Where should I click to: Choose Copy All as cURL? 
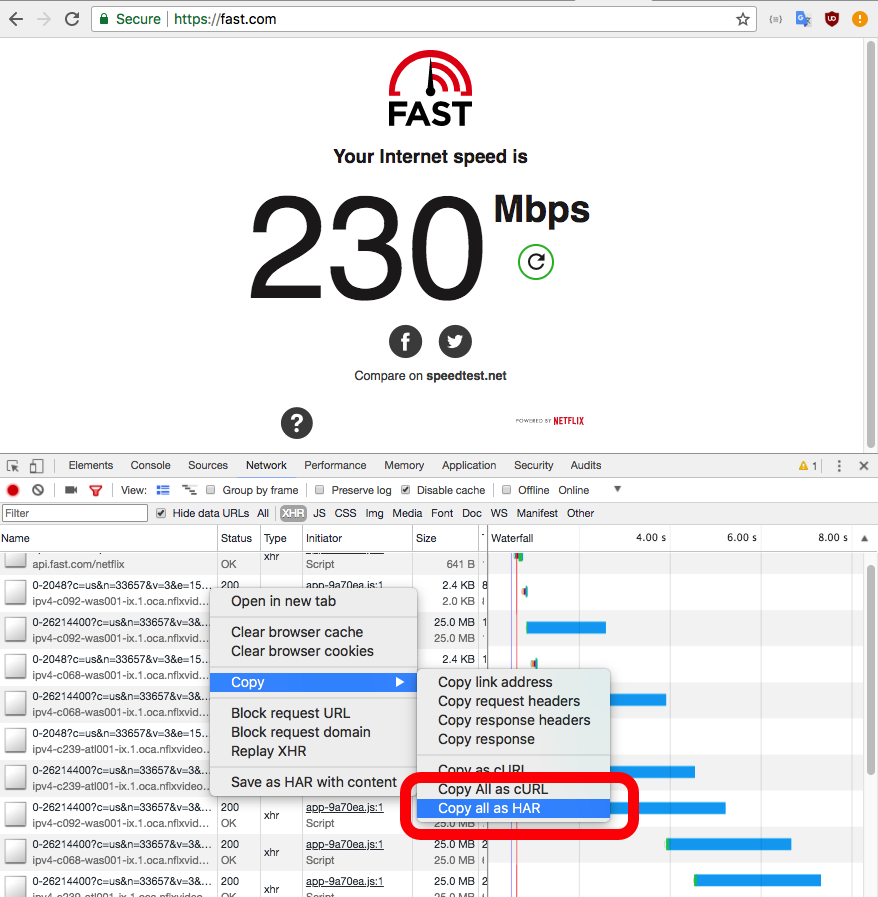click(513, 789)
